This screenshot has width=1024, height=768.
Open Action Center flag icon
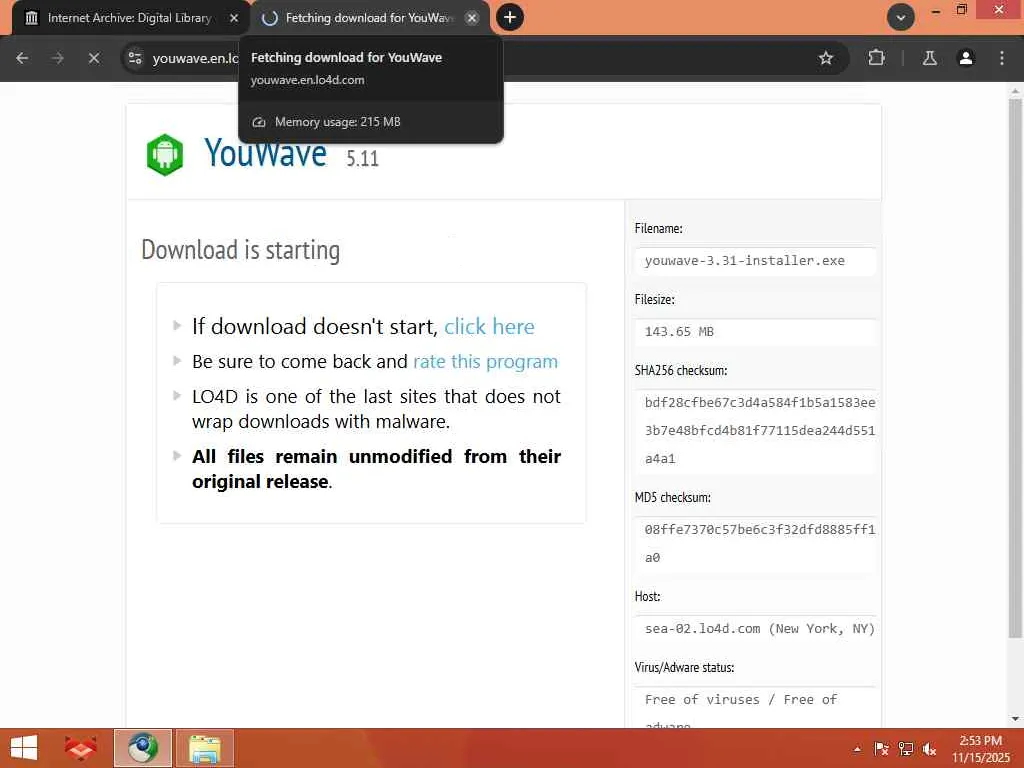tap(881, 749)
